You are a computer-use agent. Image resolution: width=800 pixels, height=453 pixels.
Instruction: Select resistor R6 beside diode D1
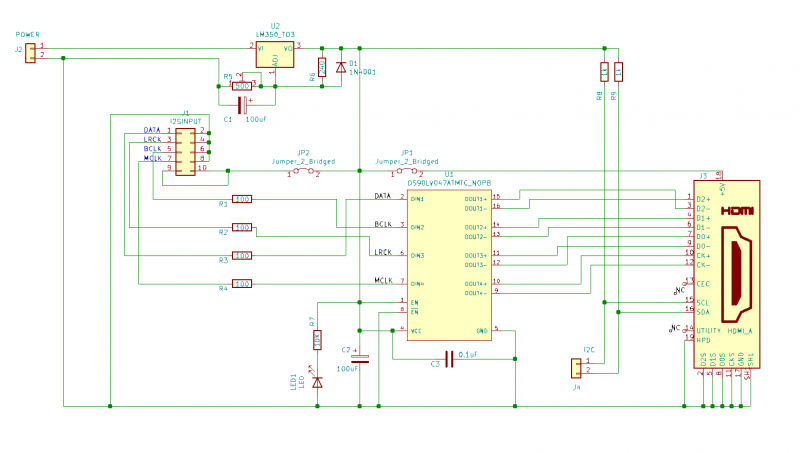pyautogui.click(x=322, y=67)
